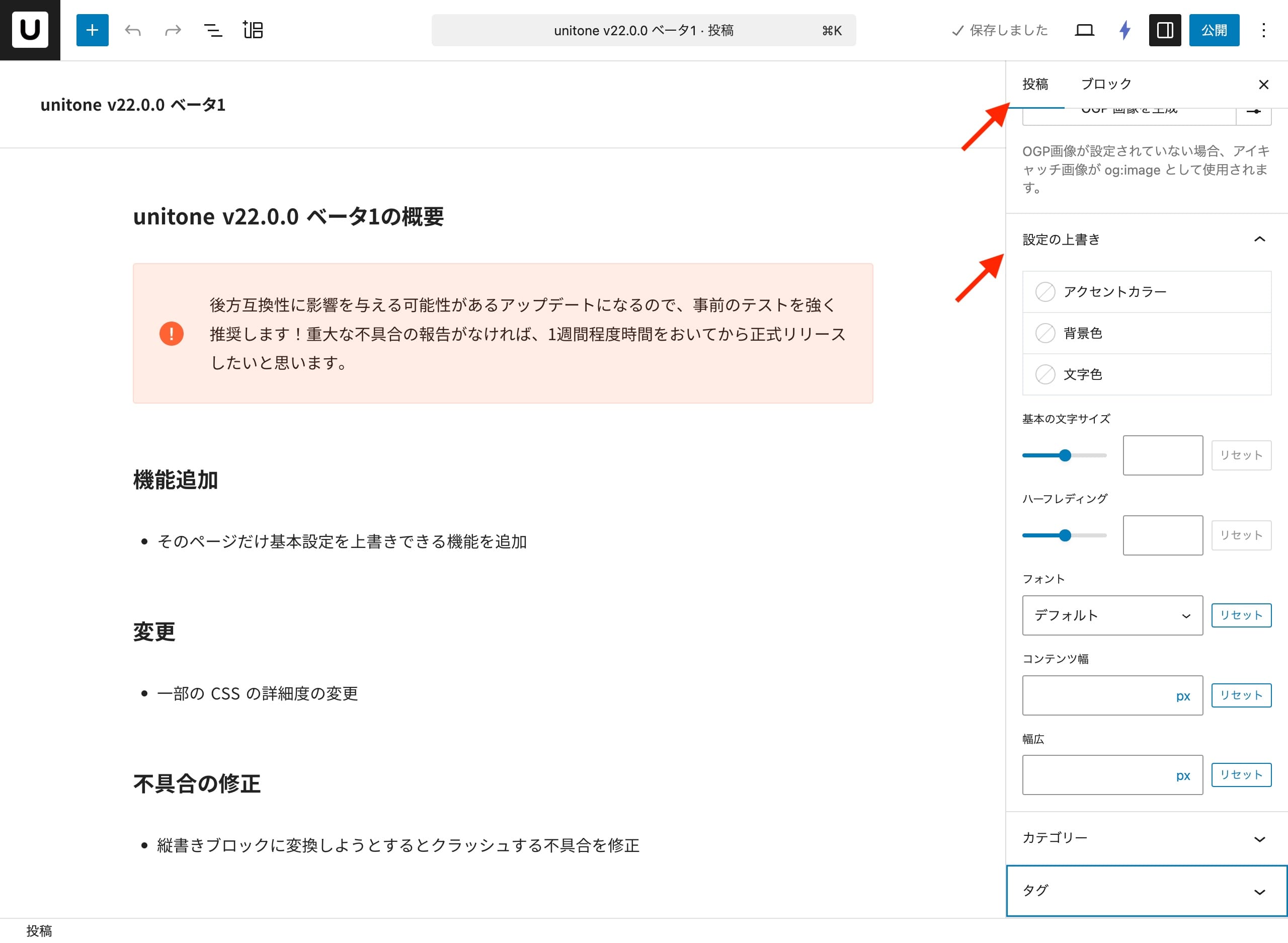Click the unitone U logo icon
The image size is (1288, 943).
point(30,30)
